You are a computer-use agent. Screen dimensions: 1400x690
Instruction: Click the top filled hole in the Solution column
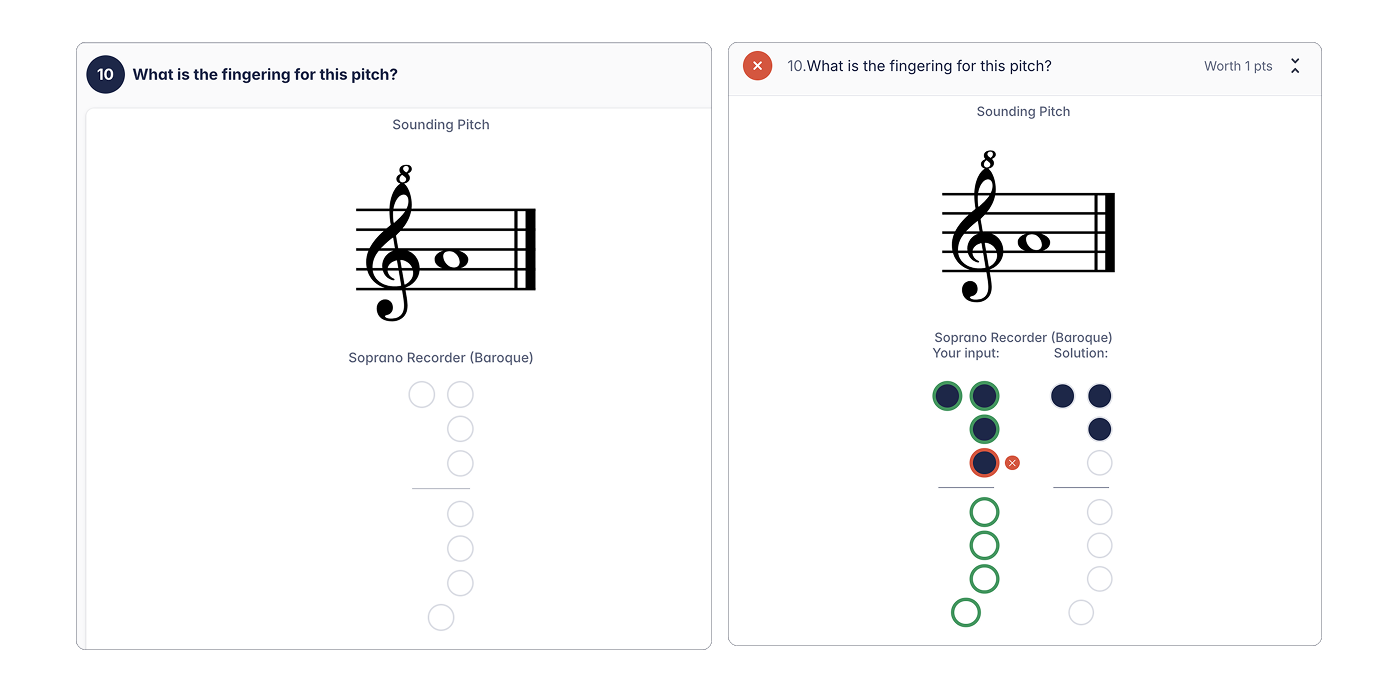pos(1099,396)
